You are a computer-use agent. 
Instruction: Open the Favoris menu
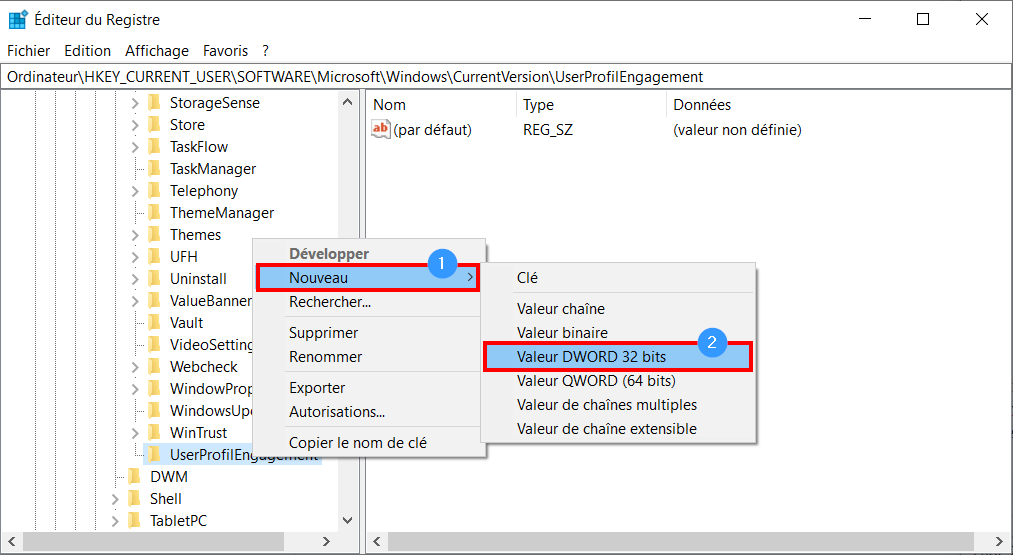tap(225, 50)
